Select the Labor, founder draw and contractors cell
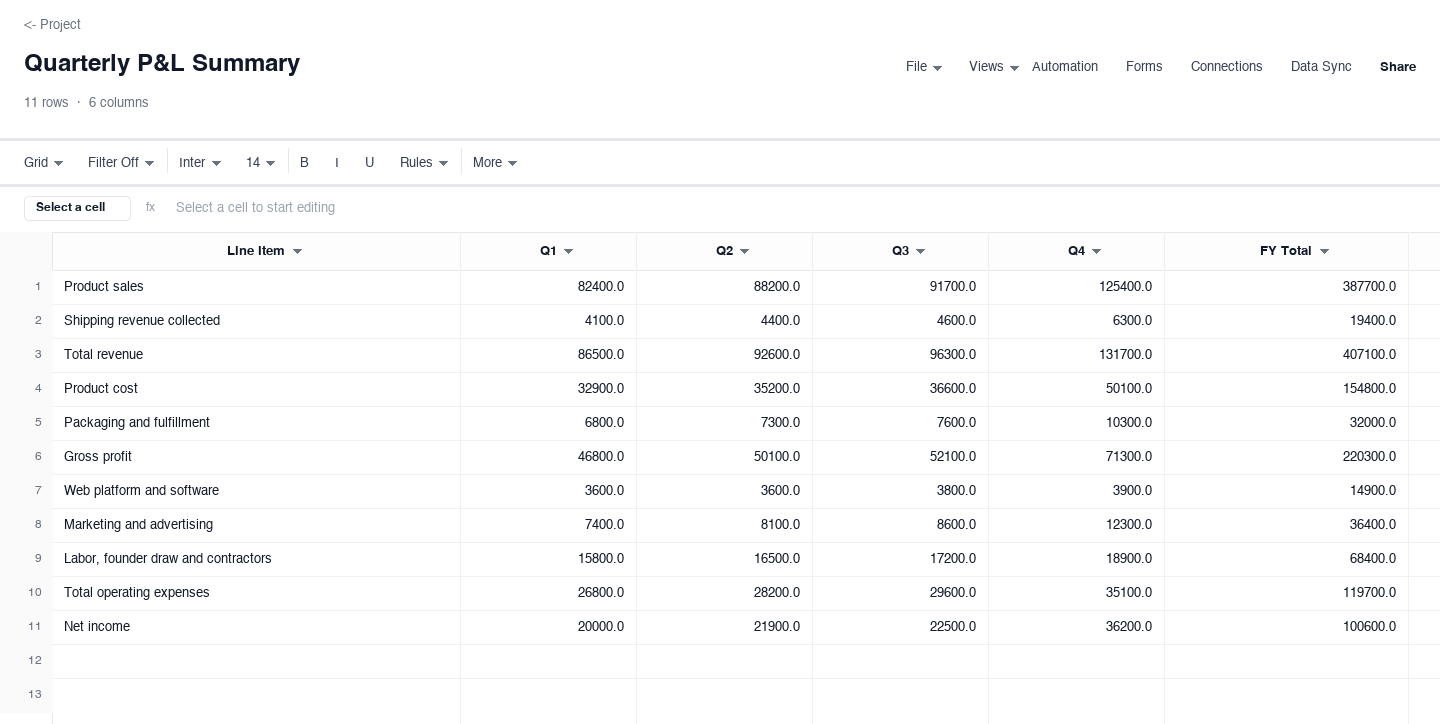This screenshot has height=724, width=1440. point(256,559)
